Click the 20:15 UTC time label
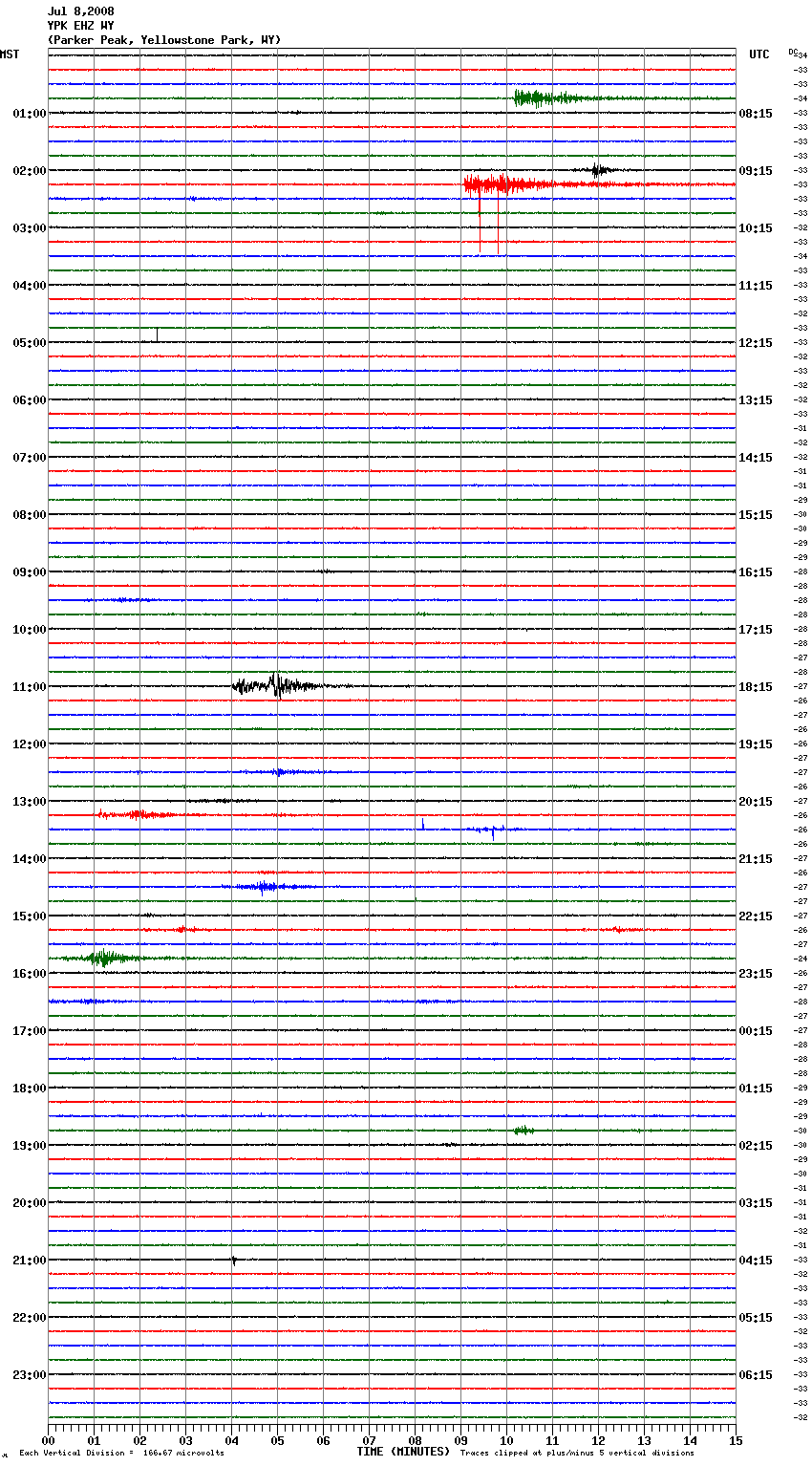 click(756, 802)
